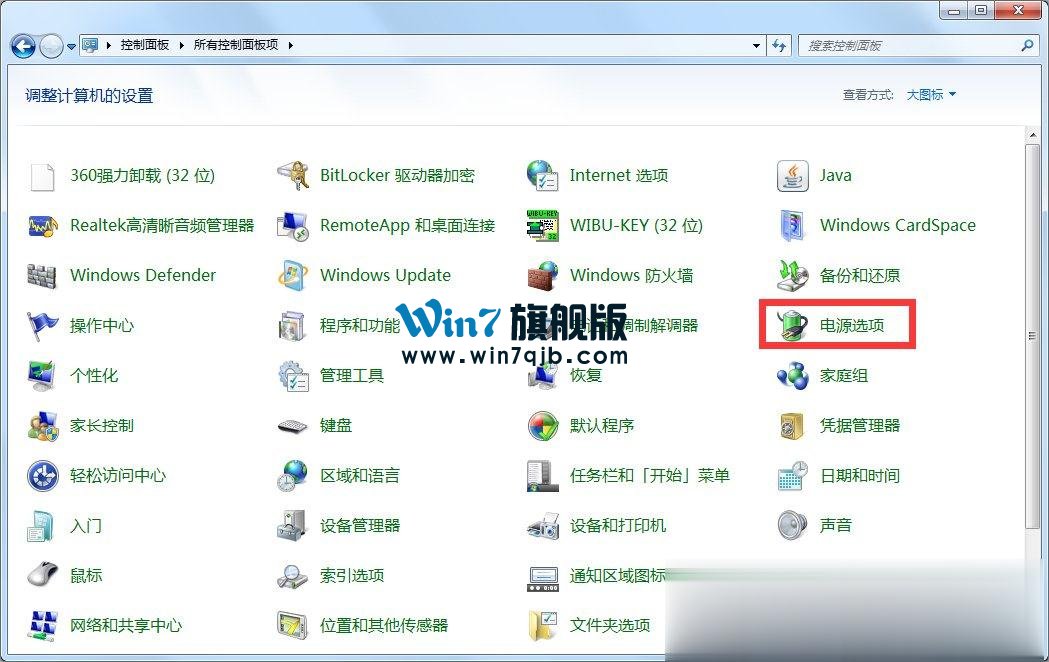Click the 家庭组 spheres icon
Viewport: 1049px width, 662px height.
point(793,376)
